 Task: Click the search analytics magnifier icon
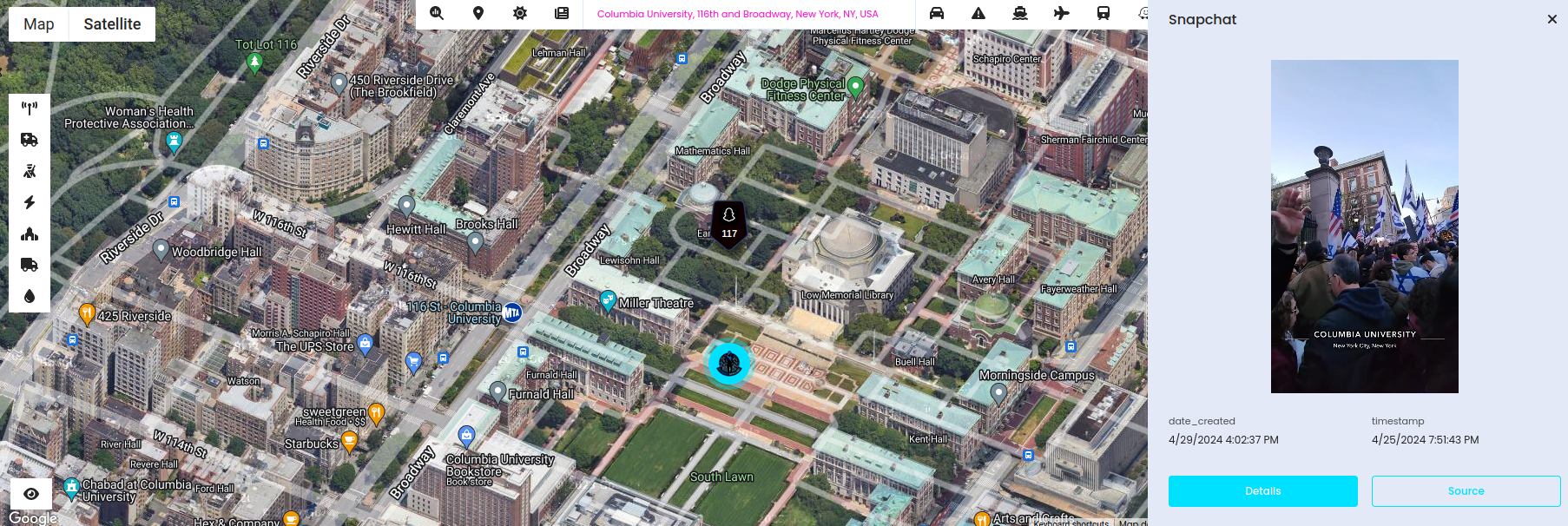tap(437, 13)
